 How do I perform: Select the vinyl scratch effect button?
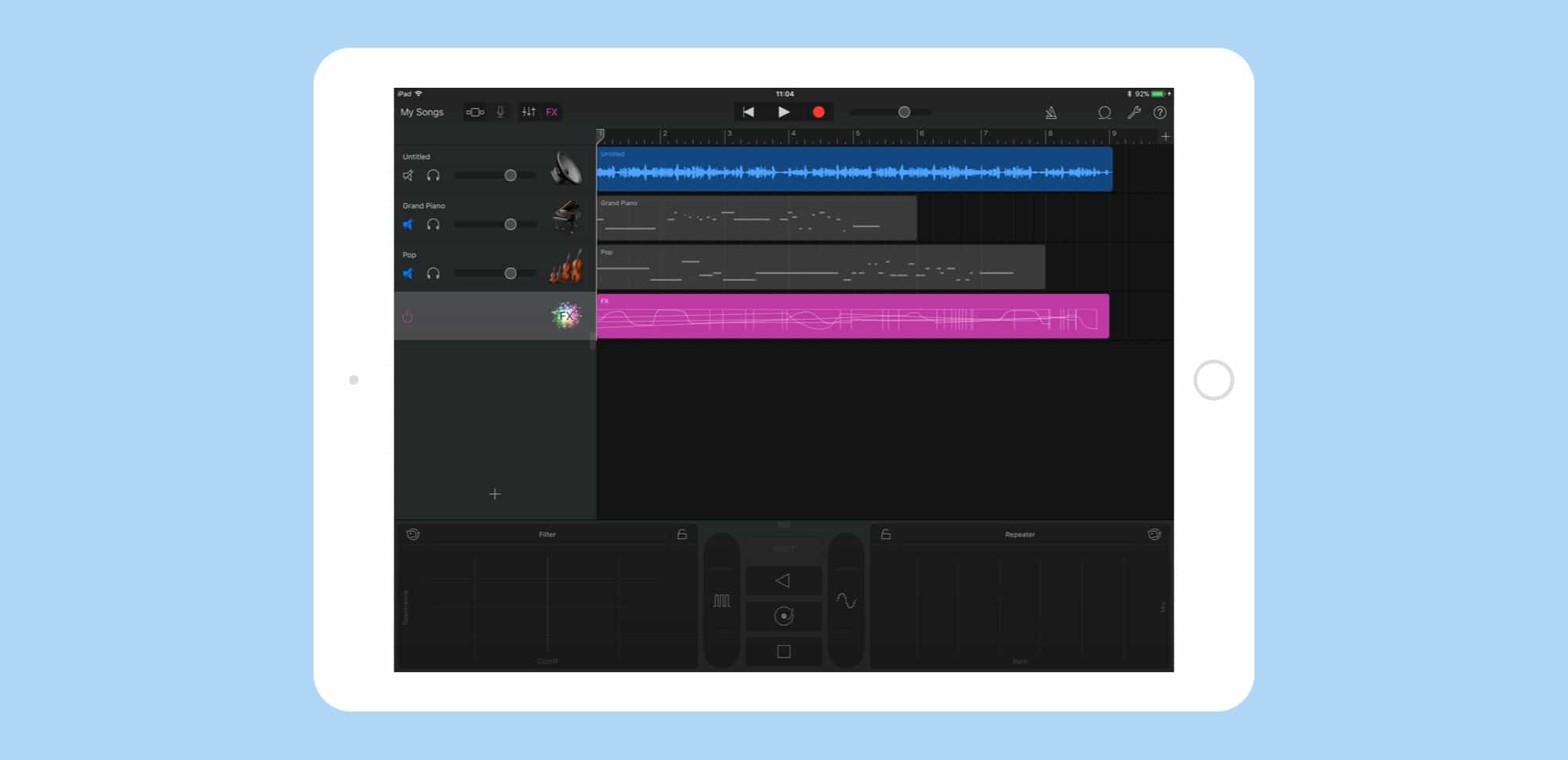point(783,615)
